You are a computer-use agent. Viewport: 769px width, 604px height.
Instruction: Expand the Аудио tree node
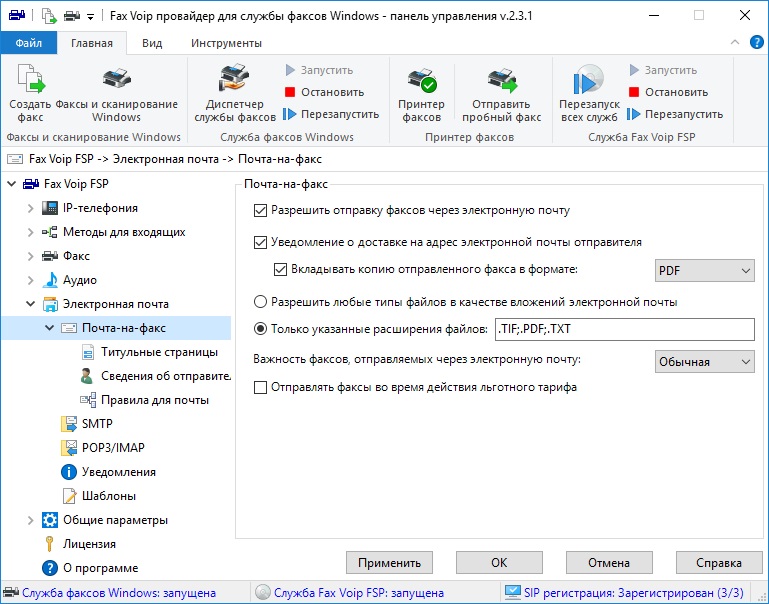[x=30, y=280]
